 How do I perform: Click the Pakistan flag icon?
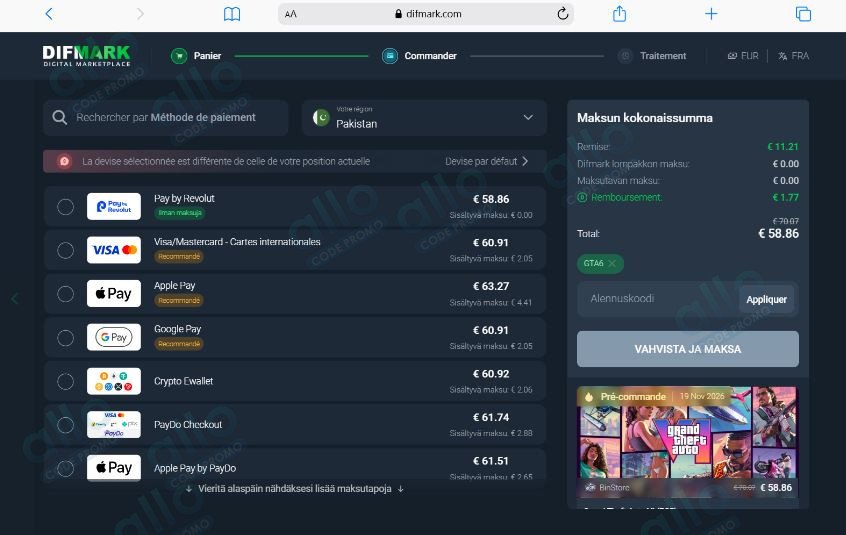pyautogui.click(x=321, y=118)
